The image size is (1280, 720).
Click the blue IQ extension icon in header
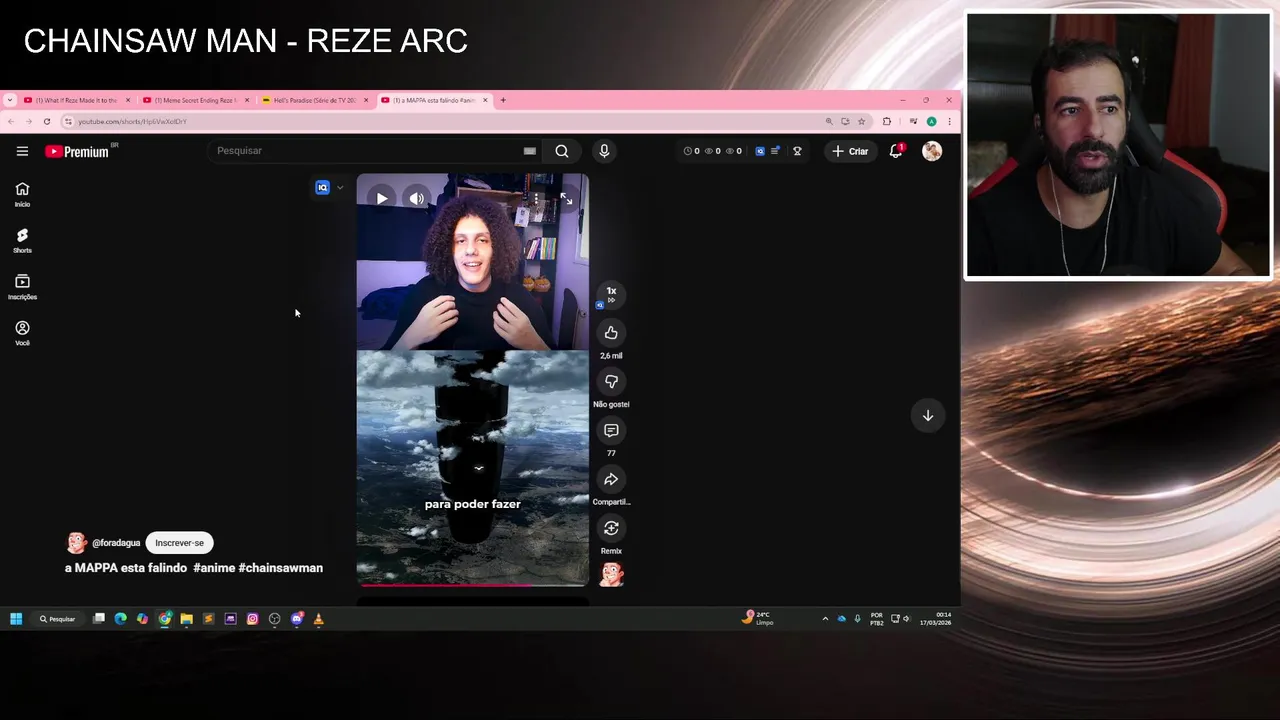(760, 151)
